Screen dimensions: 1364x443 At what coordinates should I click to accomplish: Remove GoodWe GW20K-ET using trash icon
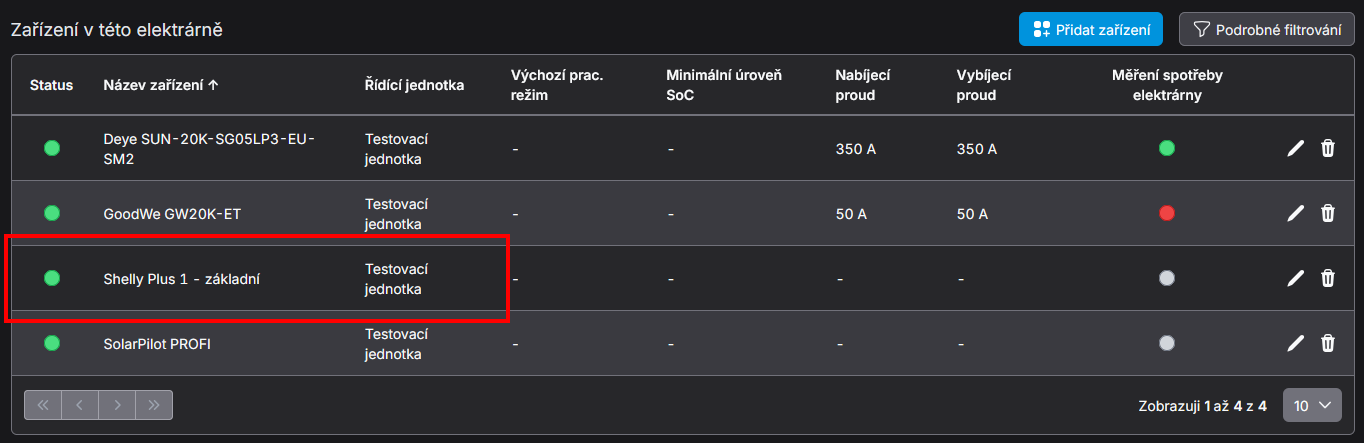1328,213
